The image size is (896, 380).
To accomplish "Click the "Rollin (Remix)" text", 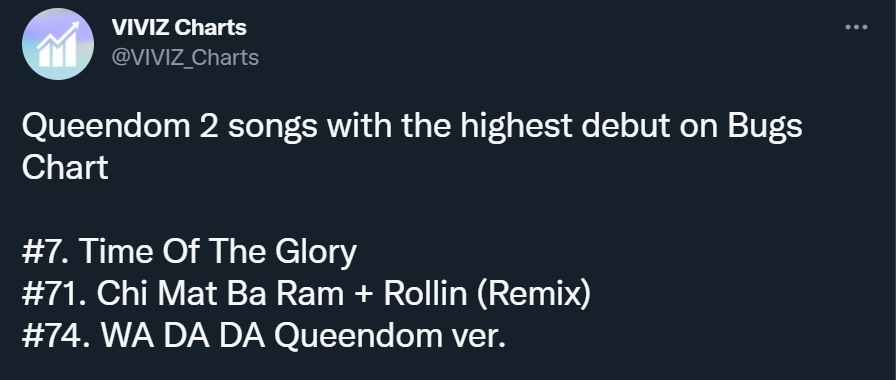I will coord(487,294).
